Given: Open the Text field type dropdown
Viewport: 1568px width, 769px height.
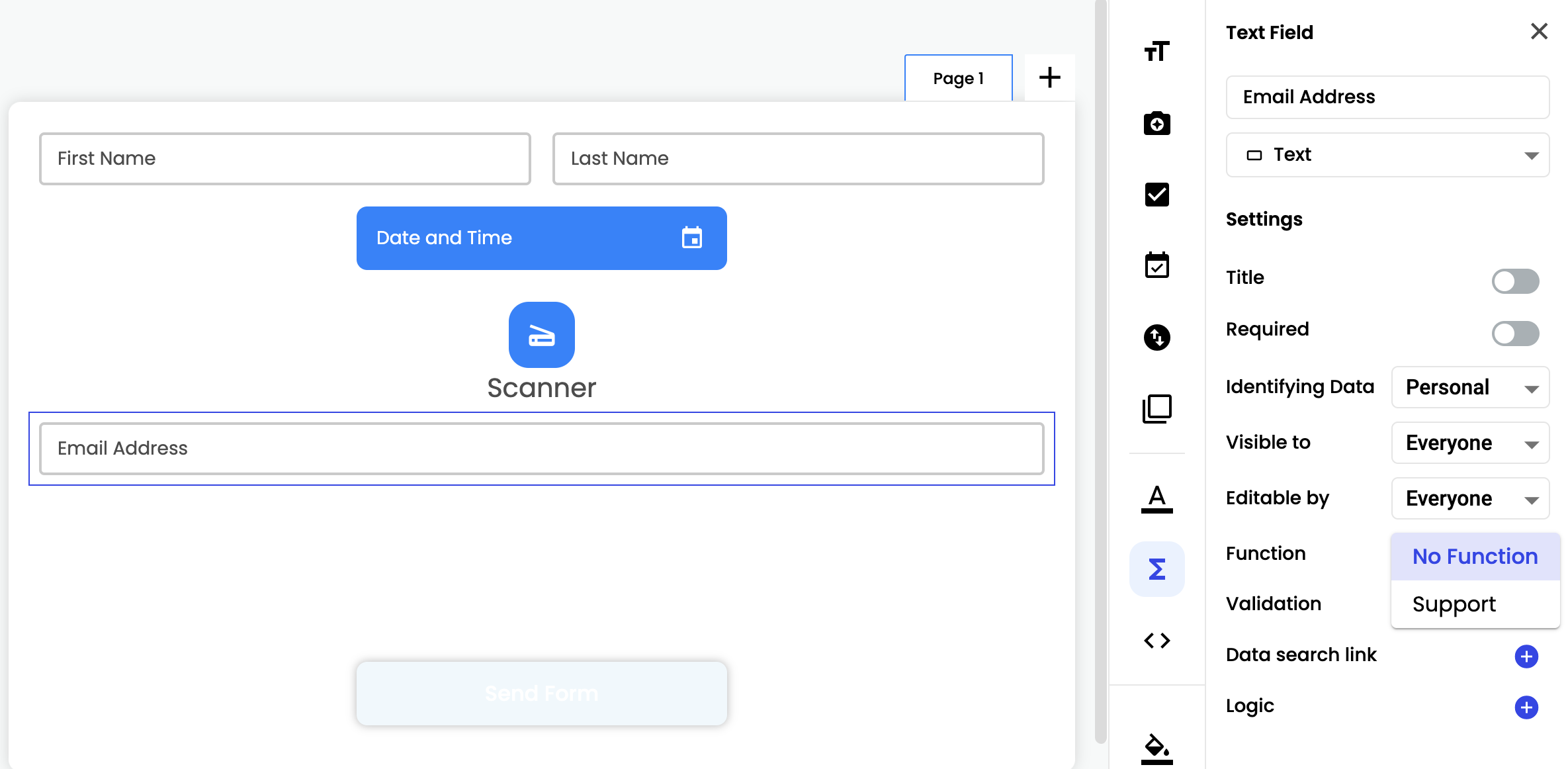Looking at the screenshot, I should tap(1387, 155).
